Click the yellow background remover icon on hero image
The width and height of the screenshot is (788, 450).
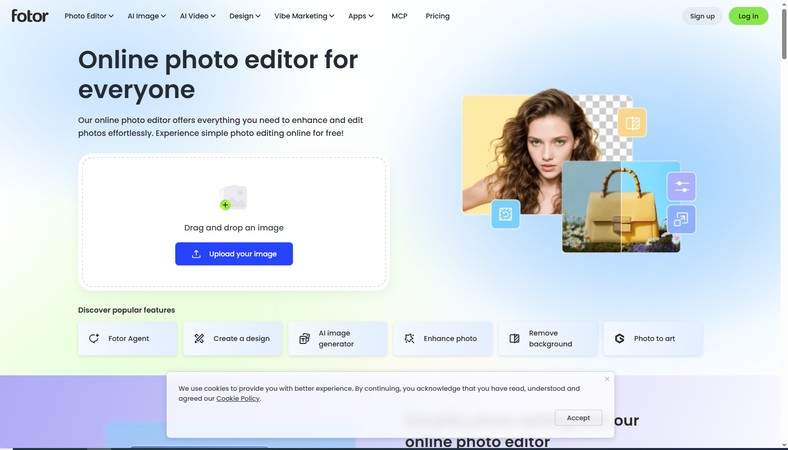click(632, 123)
